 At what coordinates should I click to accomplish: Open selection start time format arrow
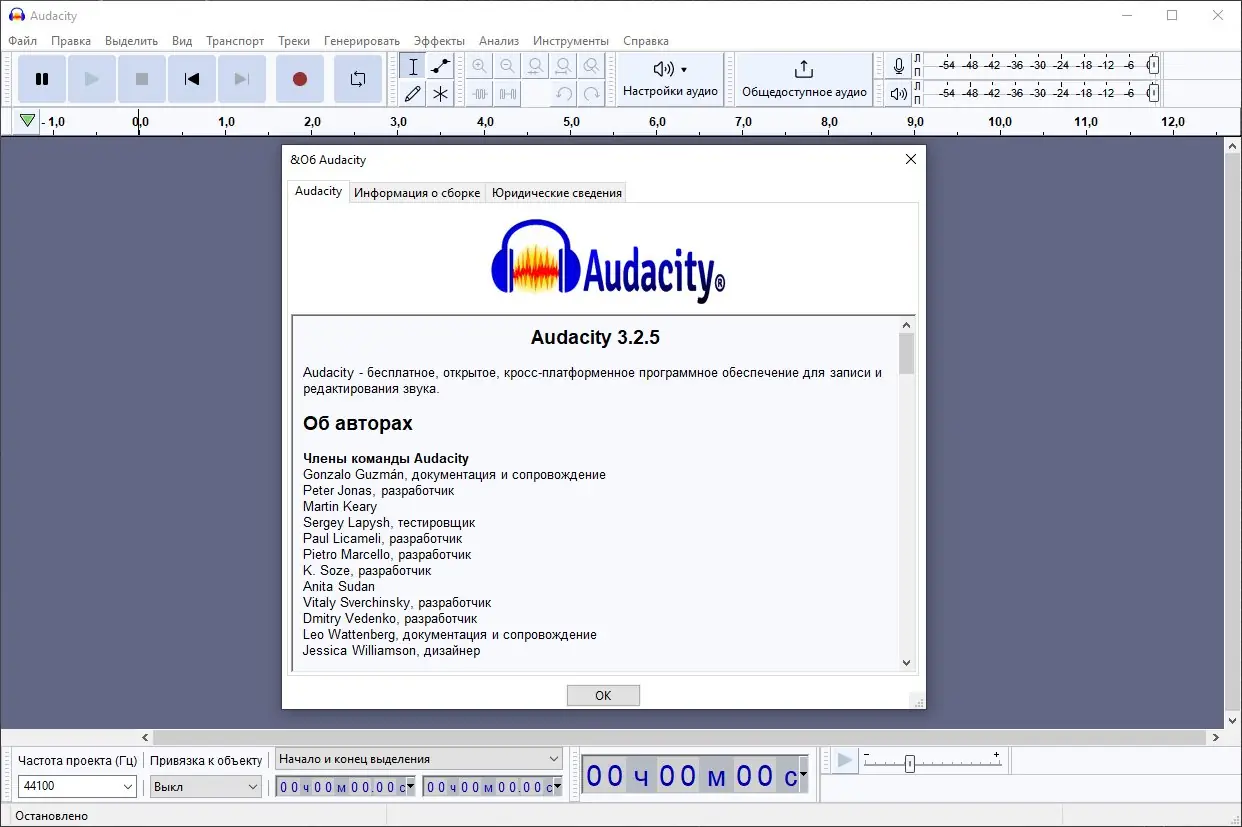point(410,787)
